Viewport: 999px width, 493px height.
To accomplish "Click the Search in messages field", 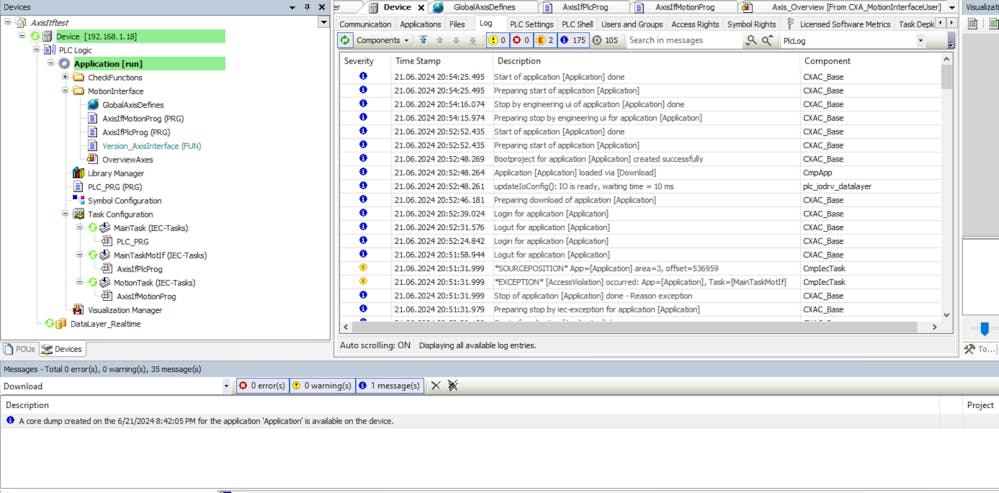I will [x=683, y=41].
